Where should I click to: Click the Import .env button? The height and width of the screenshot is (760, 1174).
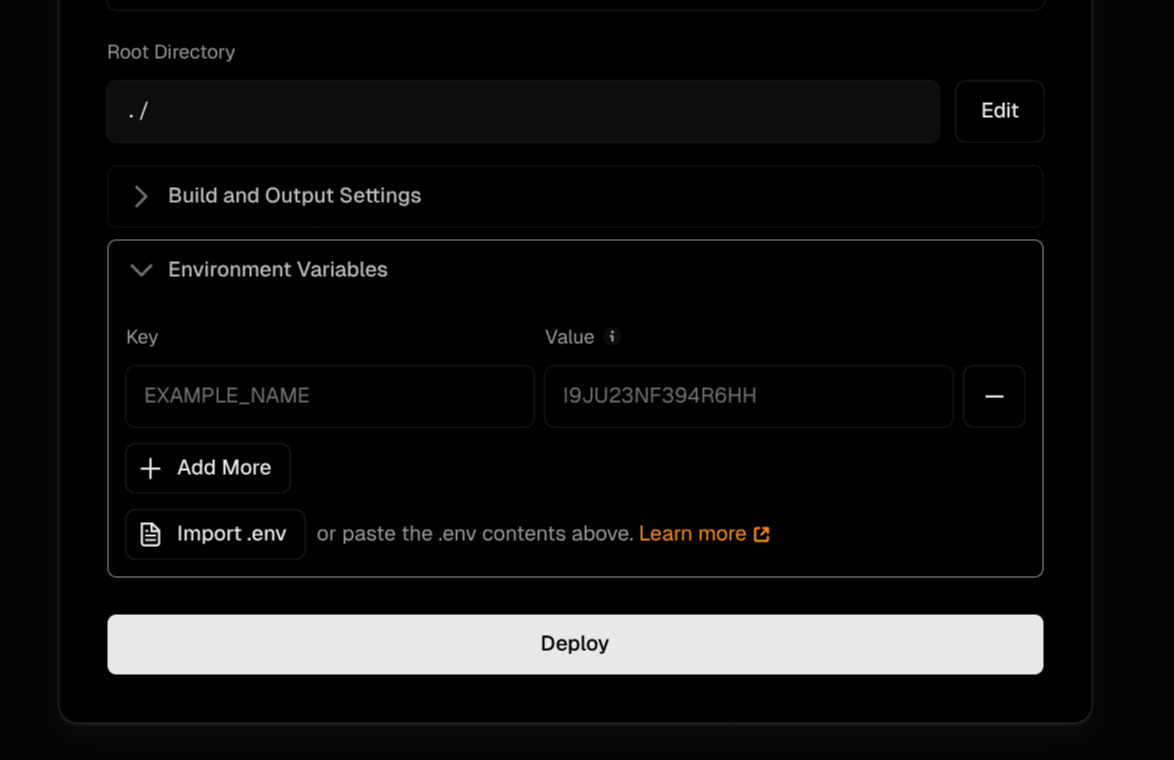pos(214,534)
